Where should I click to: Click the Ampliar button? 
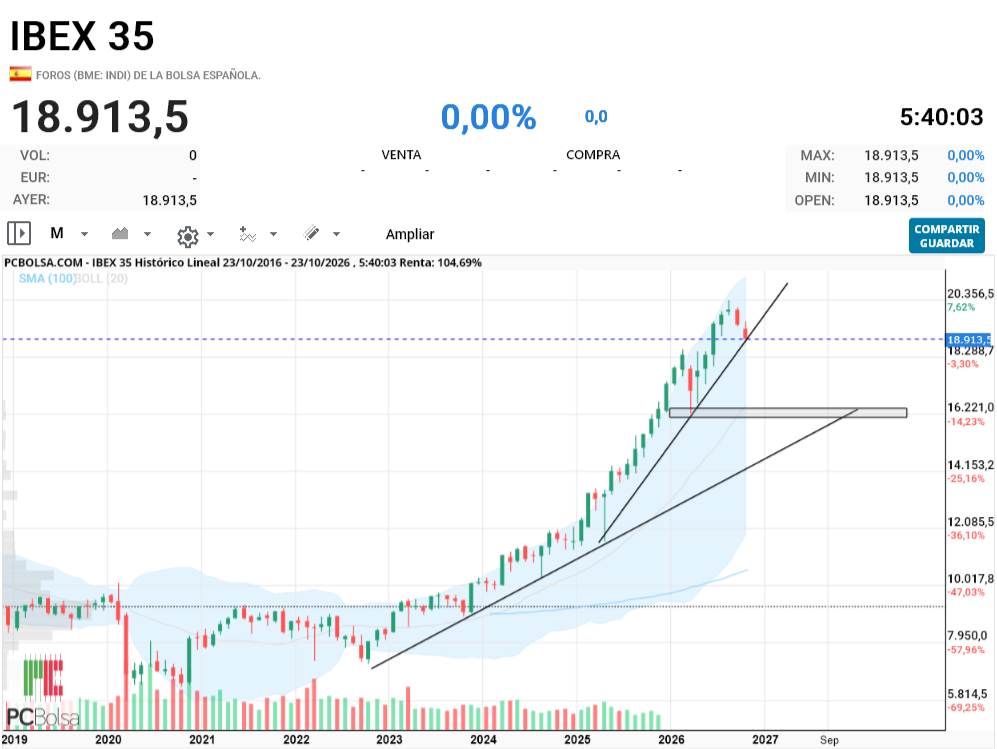pyautogui.click(x=409, y=234)
